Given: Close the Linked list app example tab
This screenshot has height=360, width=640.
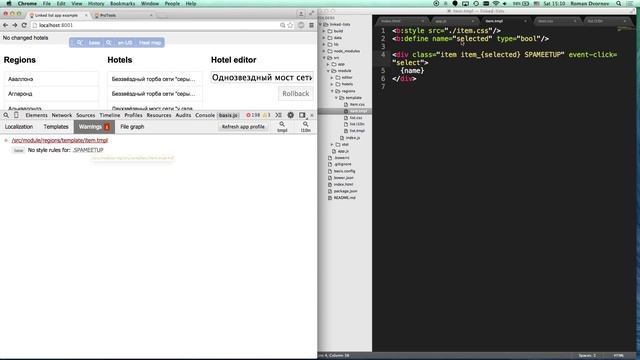Looking at the screenshot, I should click(86, 15).
